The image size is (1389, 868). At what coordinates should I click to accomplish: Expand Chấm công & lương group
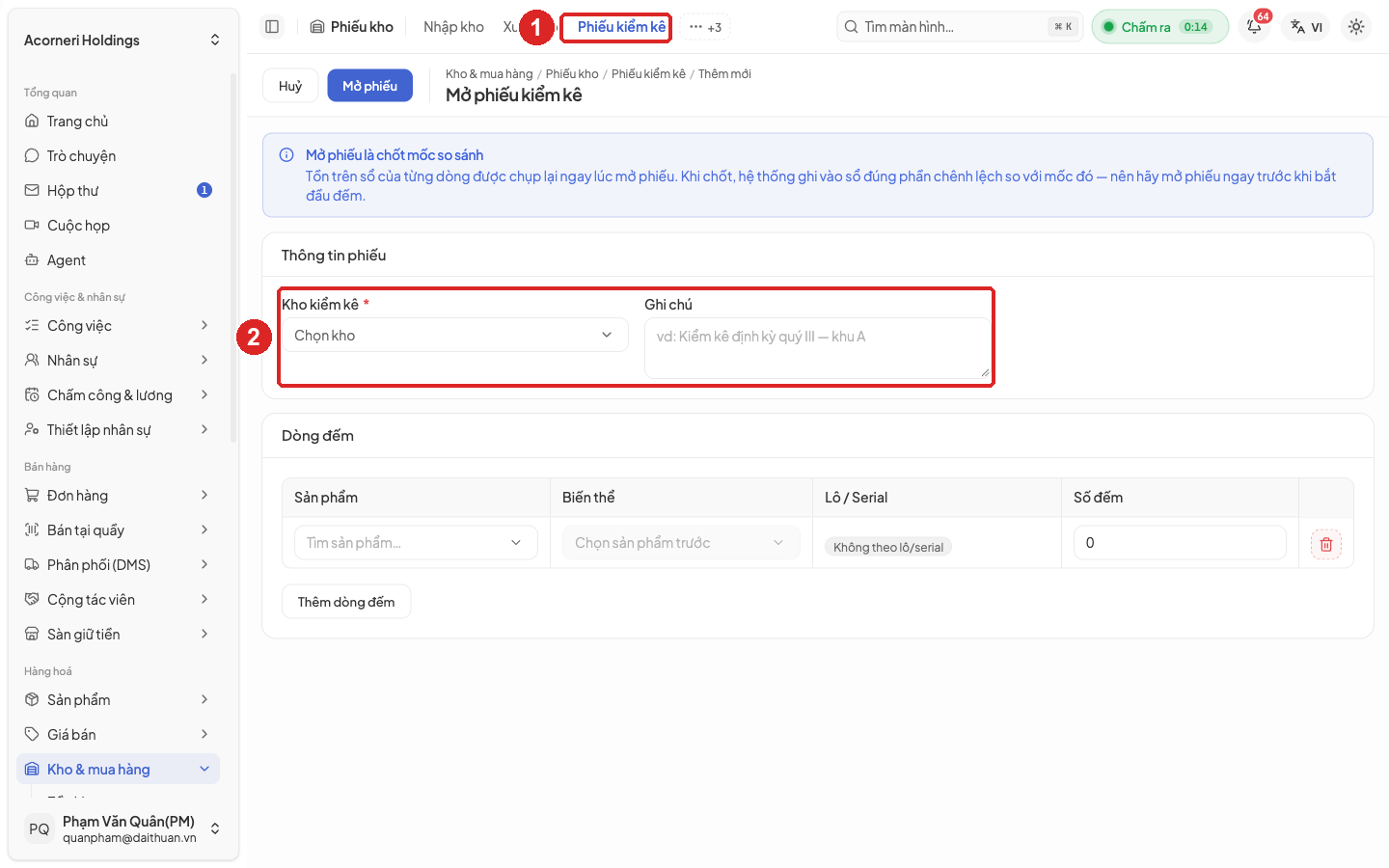click(119, 395)
